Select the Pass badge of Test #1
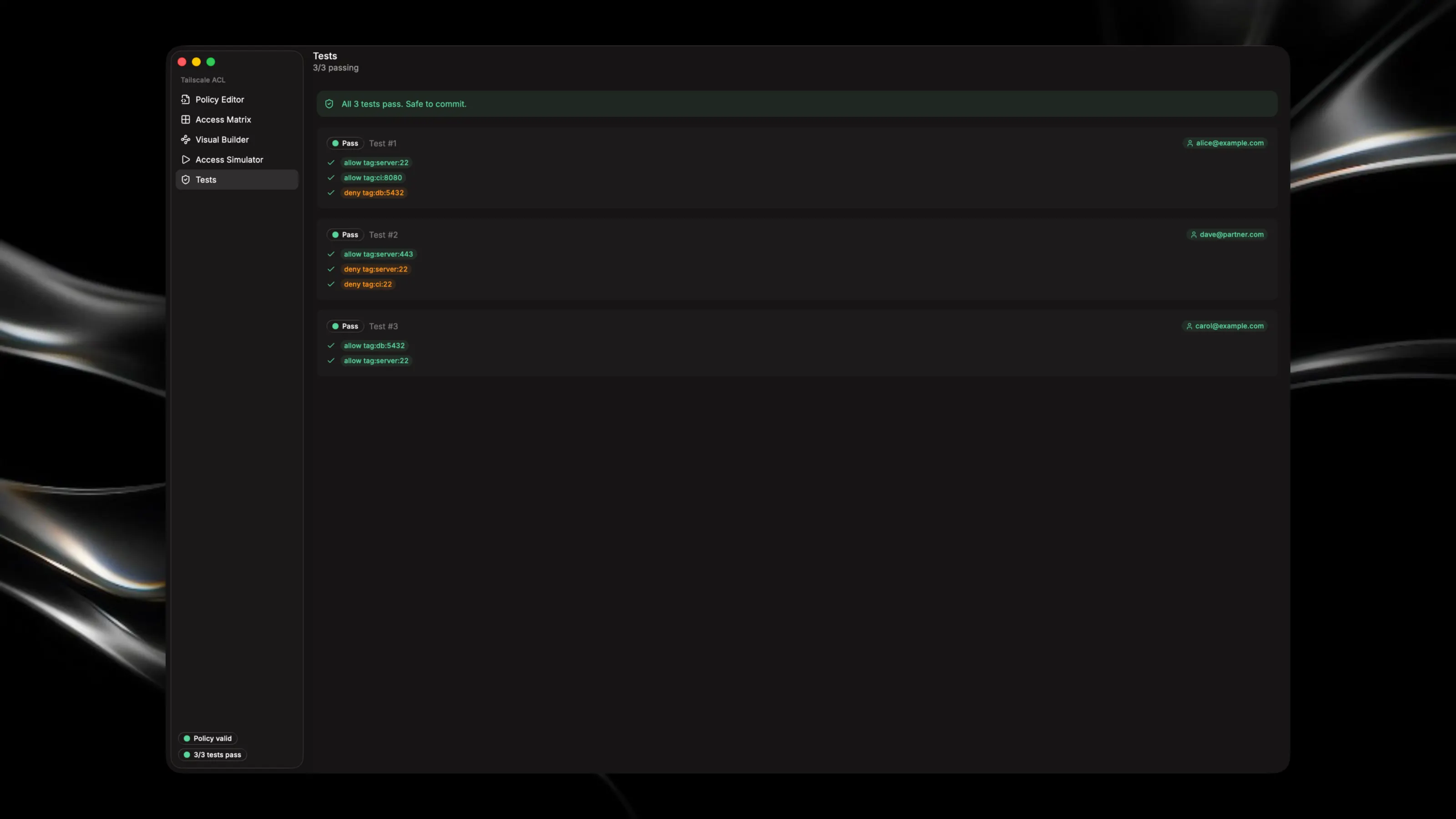Screen dimensions: 1456x819 [345, 143]
